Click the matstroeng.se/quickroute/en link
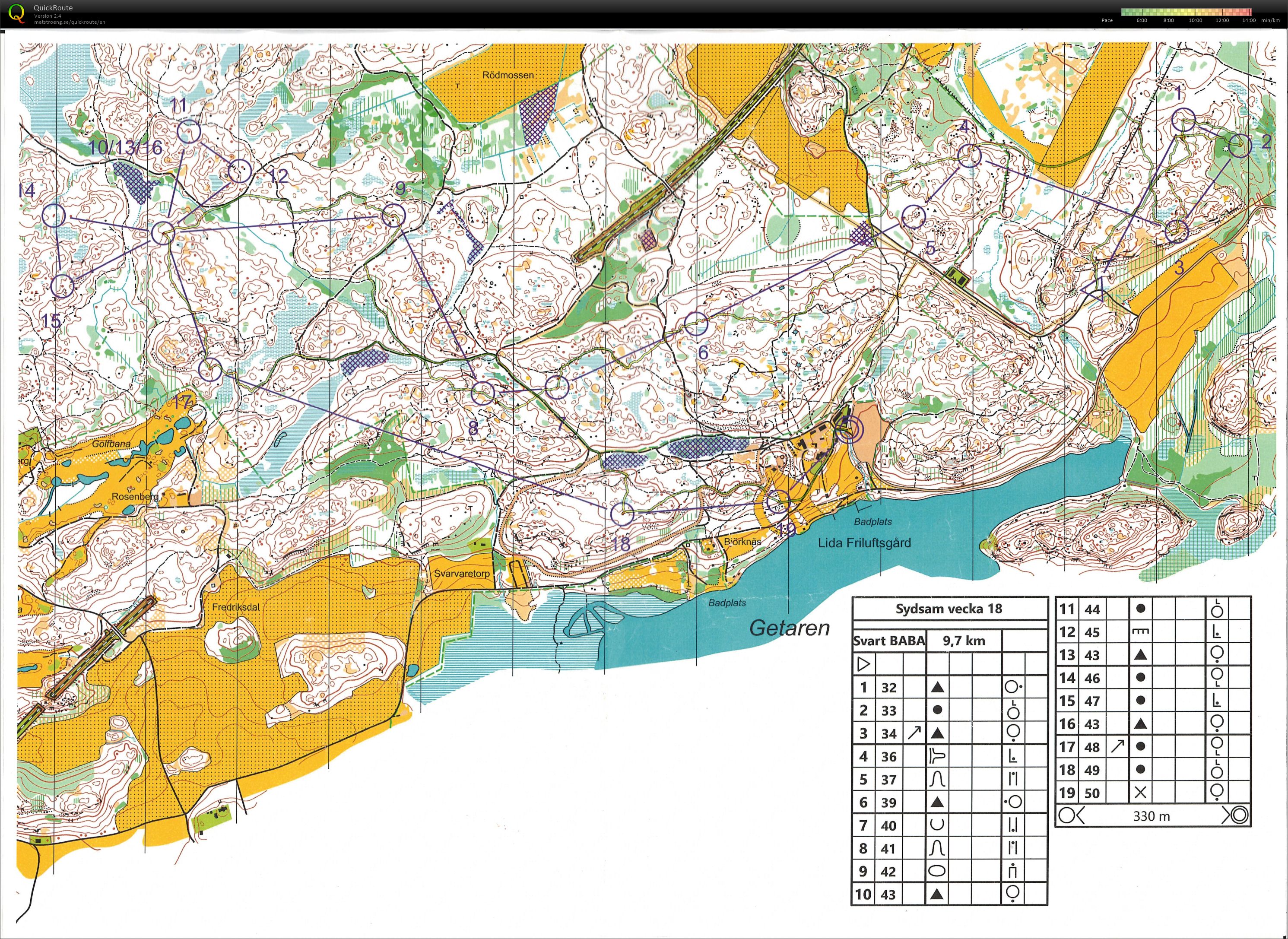Image resolution: width=1288 pixels, height=939 pixels. pyautogui.click(x=70, y=22)
